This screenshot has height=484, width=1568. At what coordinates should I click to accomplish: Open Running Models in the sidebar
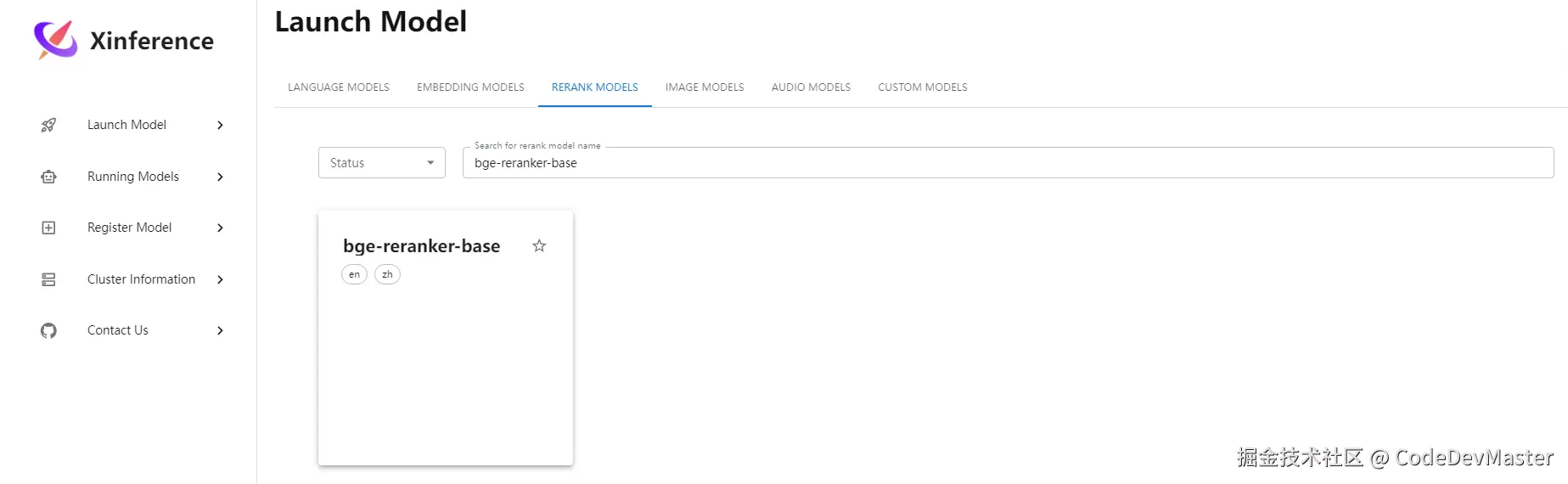tap(132, 177)
